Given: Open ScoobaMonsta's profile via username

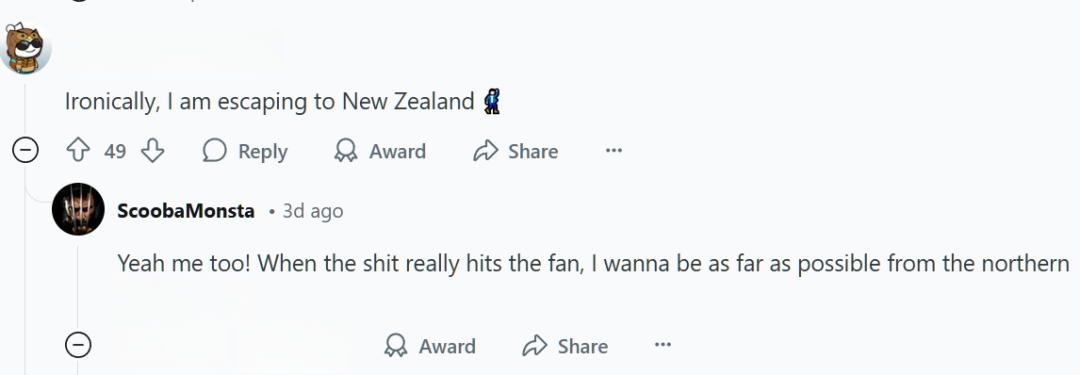Looking at the screenshot, I should coord(186,211).
